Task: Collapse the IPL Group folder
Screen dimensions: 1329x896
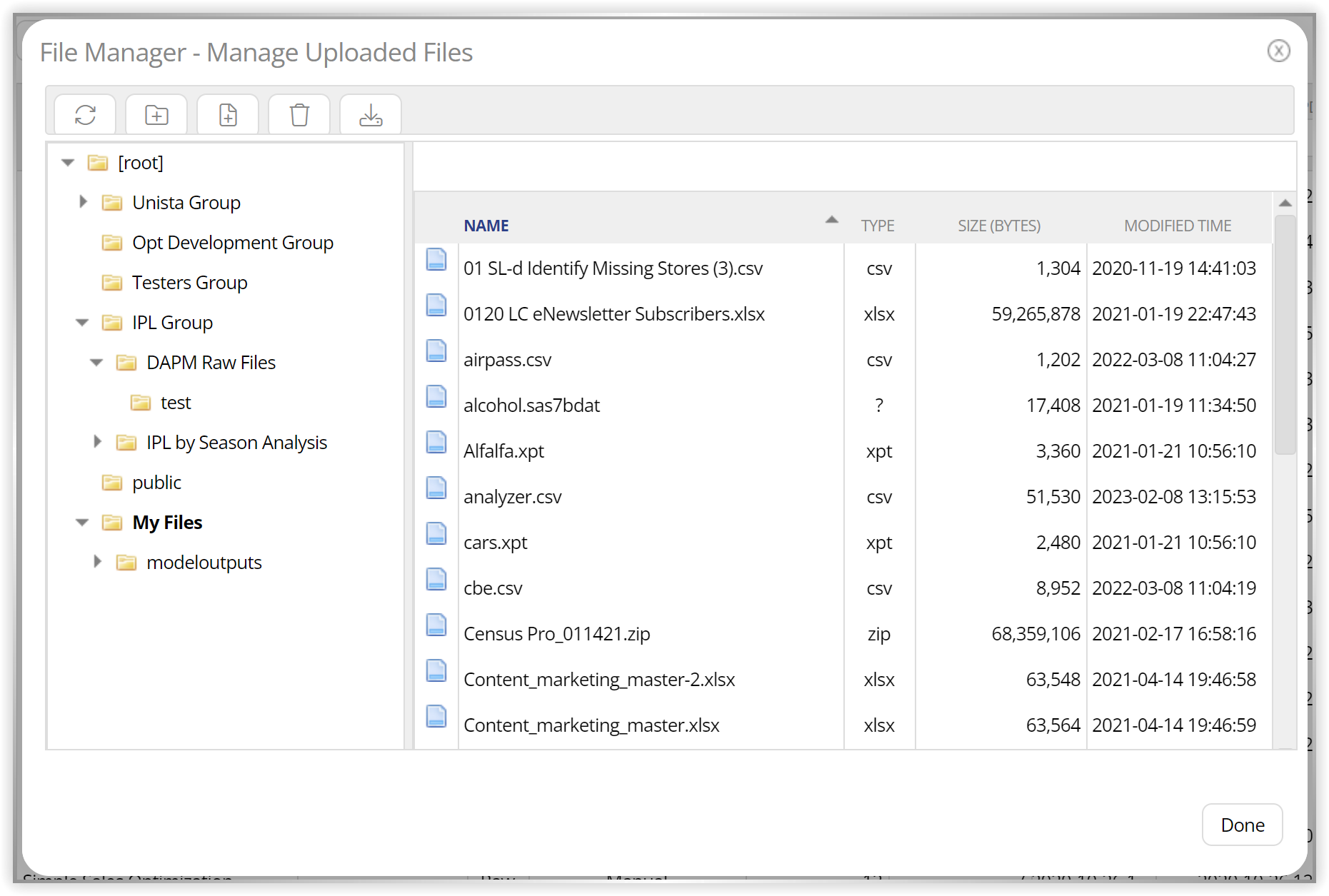Action: click(x=82, y=323)
